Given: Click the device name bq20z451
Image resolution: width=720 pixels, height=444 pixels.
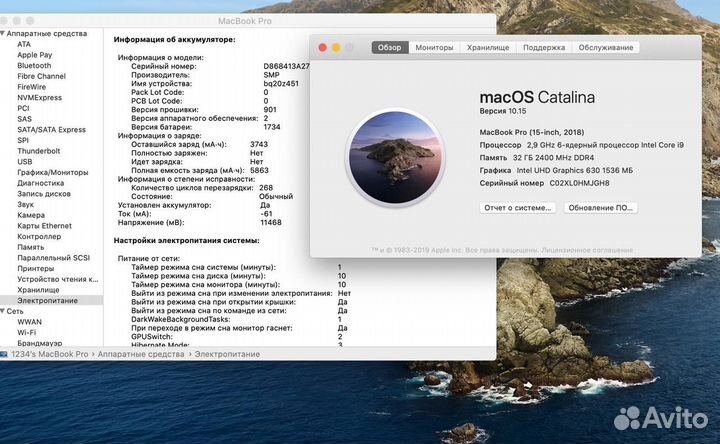Looking at the screenshot, I should coord(281,84).
